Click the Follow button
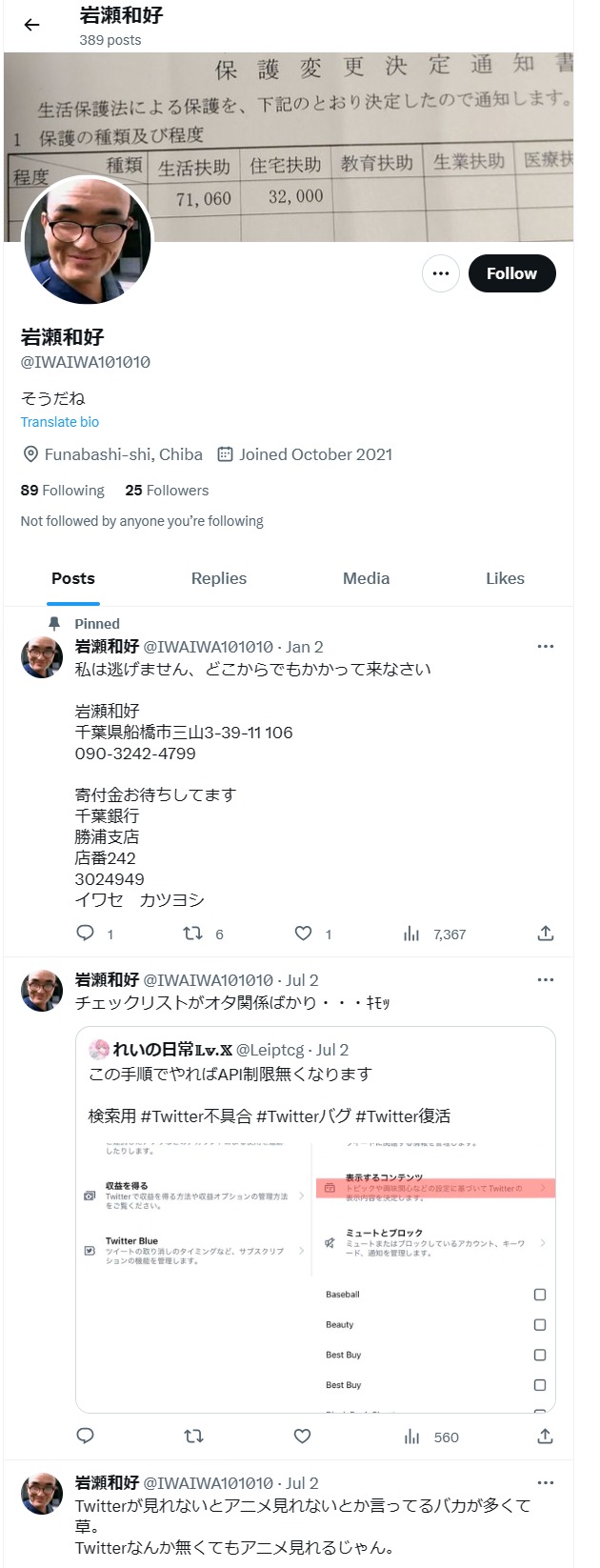Viewport: 600px width, 1568px height. tap(511, 273)
